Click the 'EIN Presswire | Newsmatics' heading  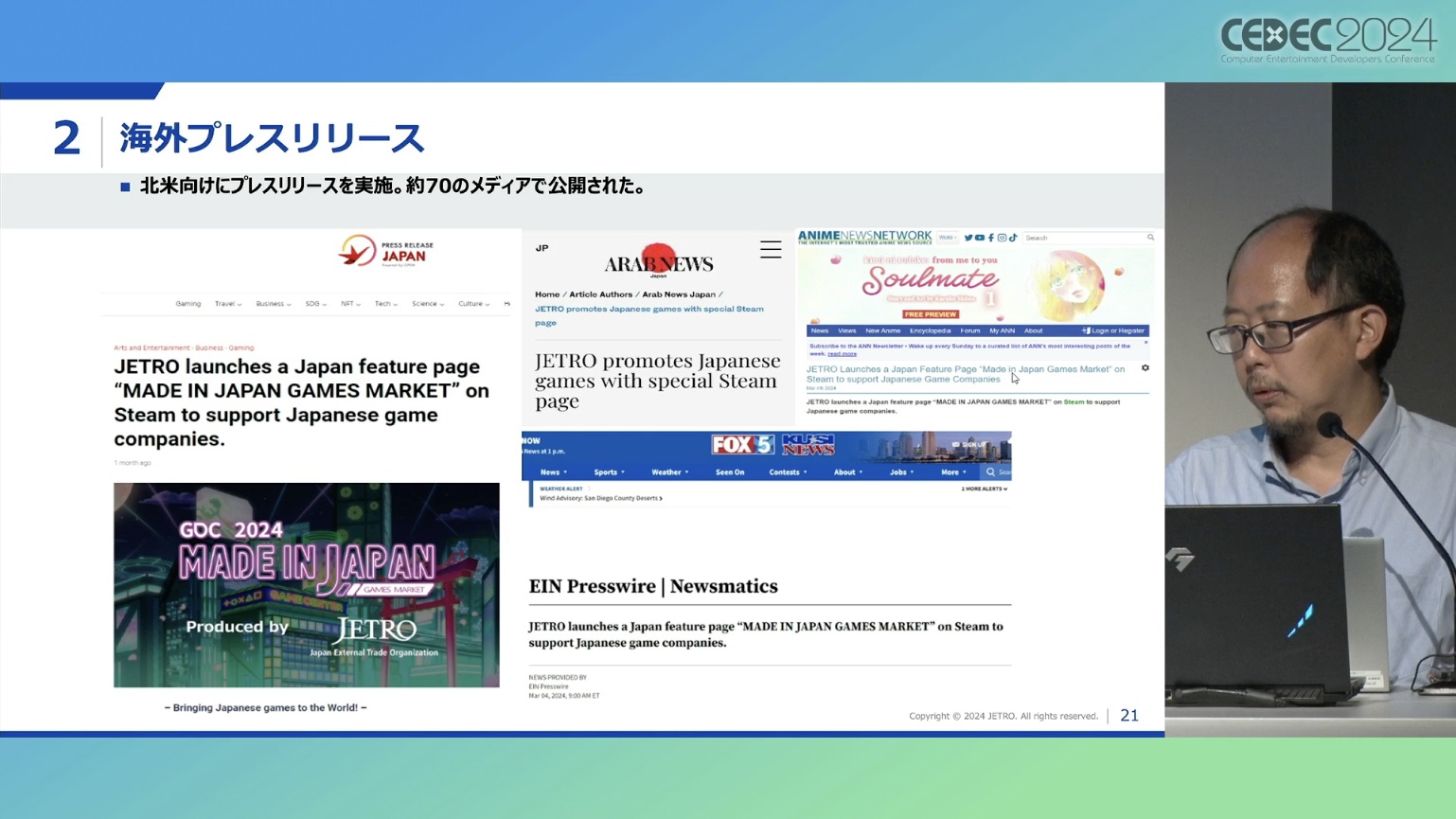point(653,586)
